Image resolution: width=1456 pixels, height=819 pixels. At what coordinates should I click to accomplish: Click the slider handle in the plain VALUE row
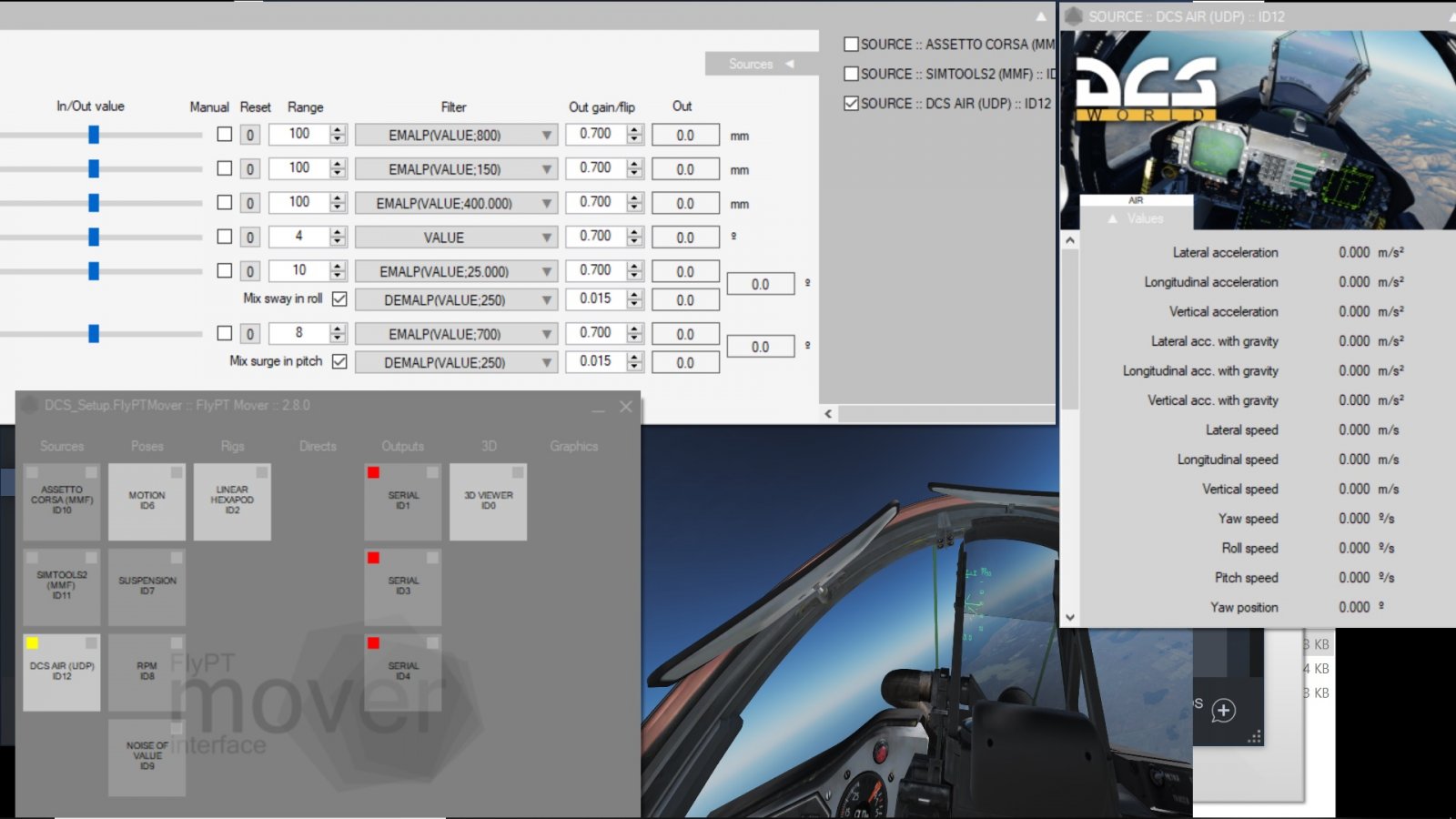[94, 237]
